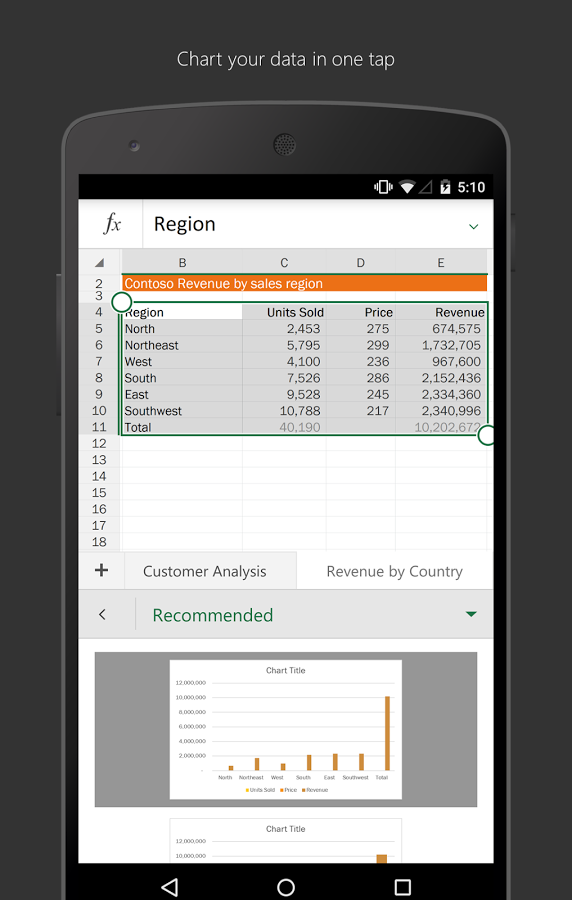
Task: Select column D header
Action: [360, 263]
